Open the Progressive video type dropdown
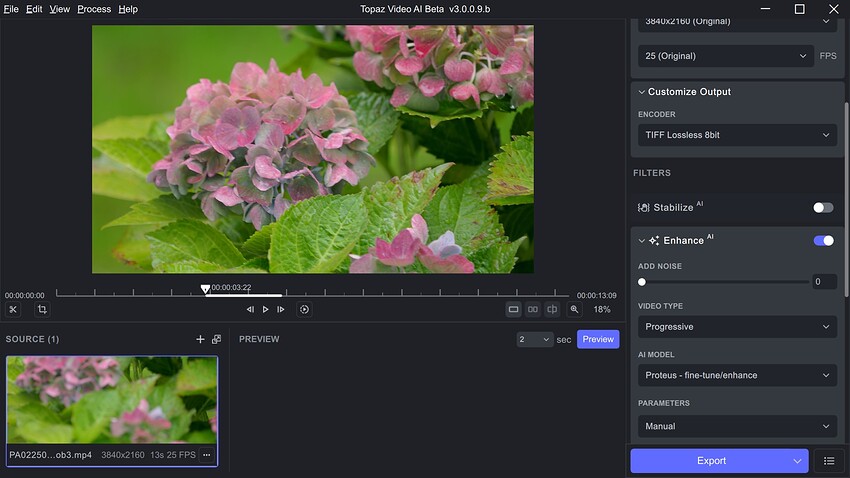 pos(737,327)
